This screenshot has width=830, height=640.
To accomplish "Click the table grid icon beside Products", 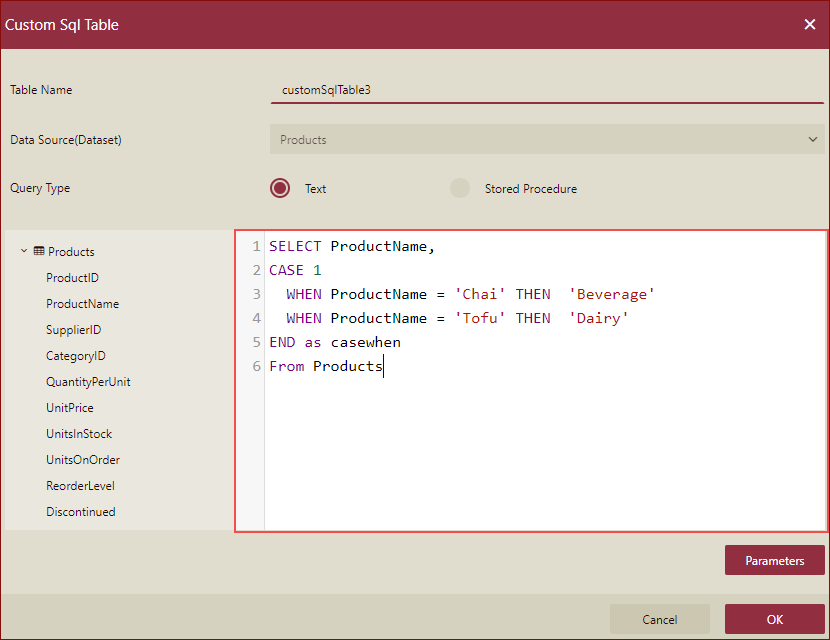I will [38, 251].
